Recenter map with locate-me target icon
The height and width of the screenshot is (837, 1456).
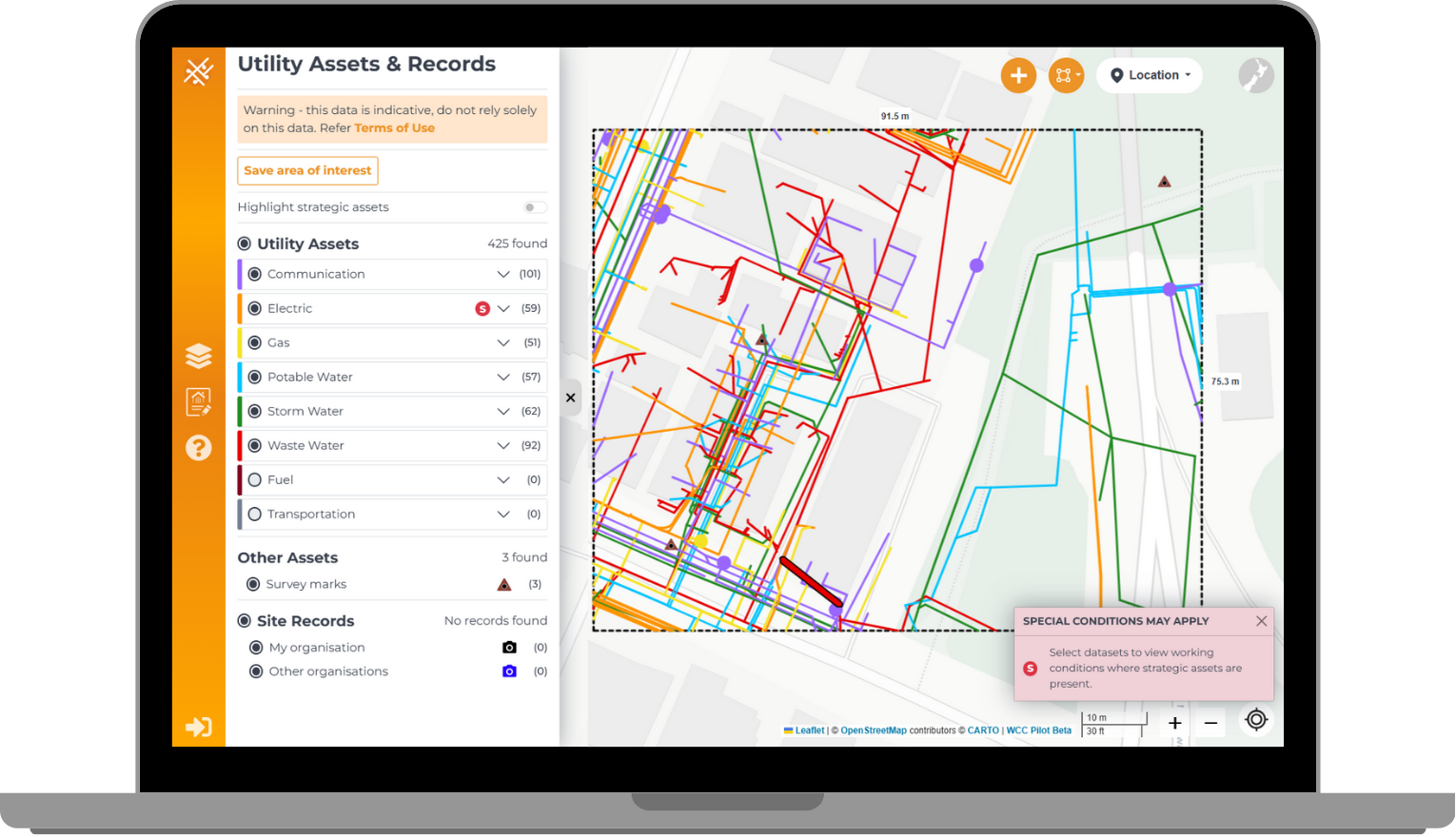point(1256,720)
